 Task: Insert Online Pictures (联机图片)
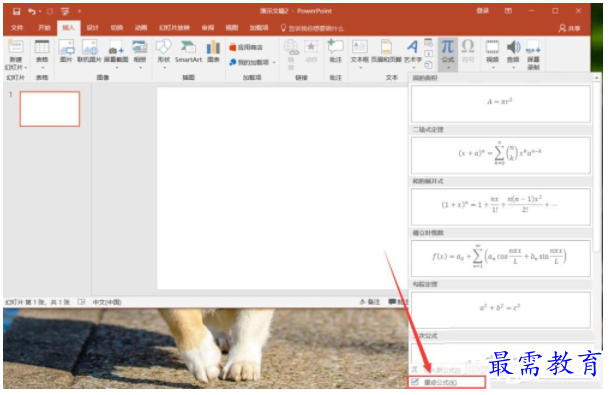pyautogui.click(x=89, y=51)
